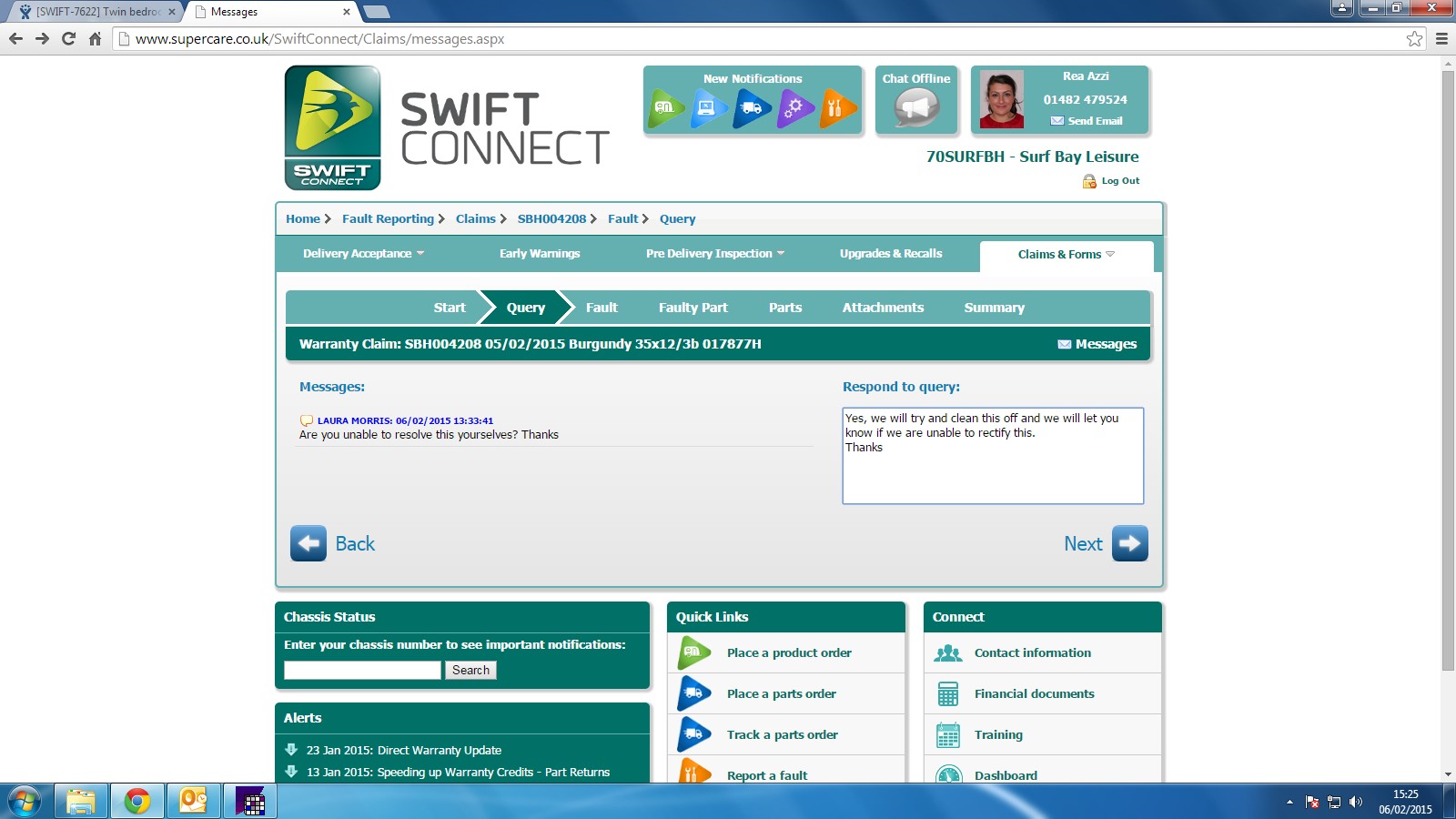Open the Early Warnings menu item

pos(540,254)
